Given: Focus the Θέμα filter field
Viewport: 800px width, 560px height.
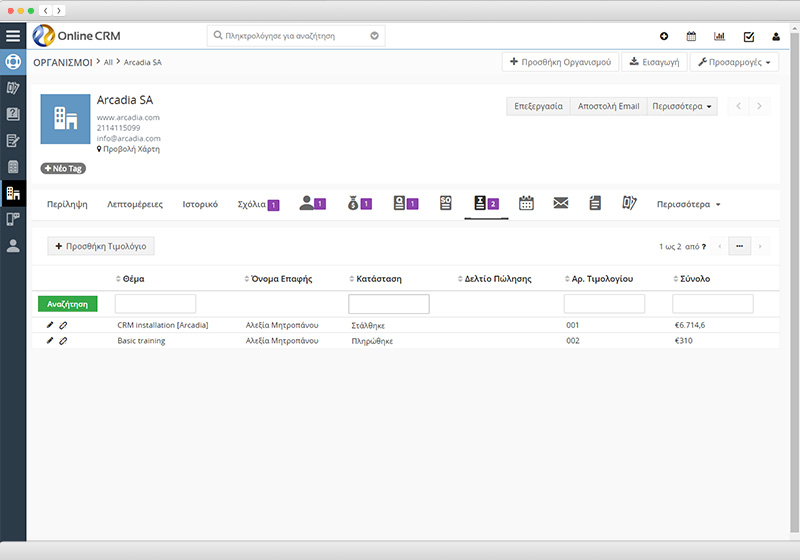Looking at the screenshot, I should click(x=155, y=304).
